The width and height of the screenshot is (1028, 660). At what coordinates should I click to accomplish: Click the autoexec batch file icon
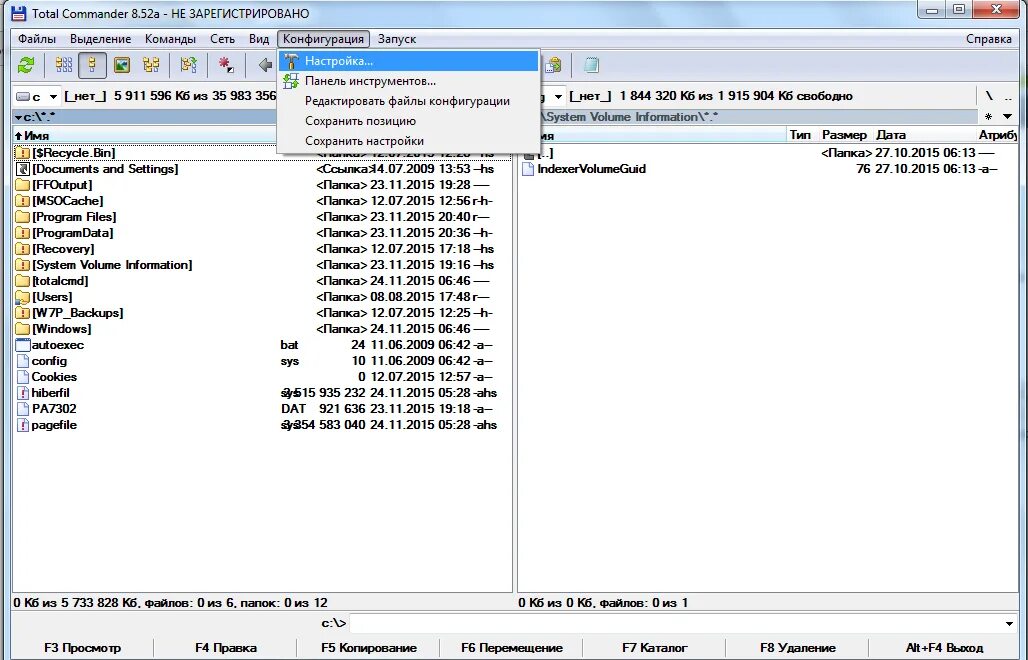tap(22, 345)
